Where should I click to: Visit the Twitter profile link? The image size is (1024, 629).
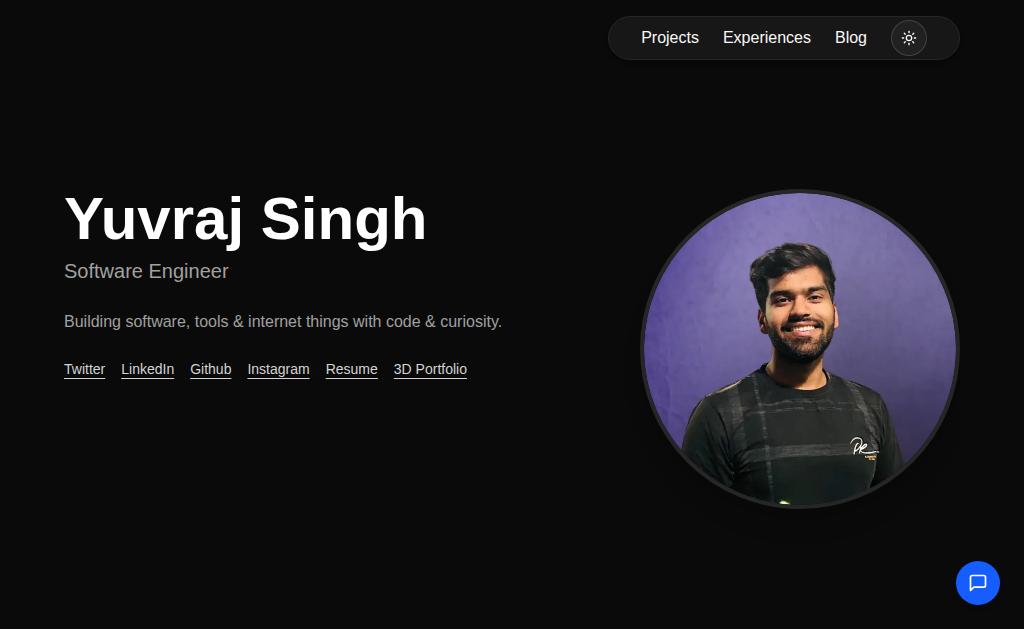[x=84, y=370]
